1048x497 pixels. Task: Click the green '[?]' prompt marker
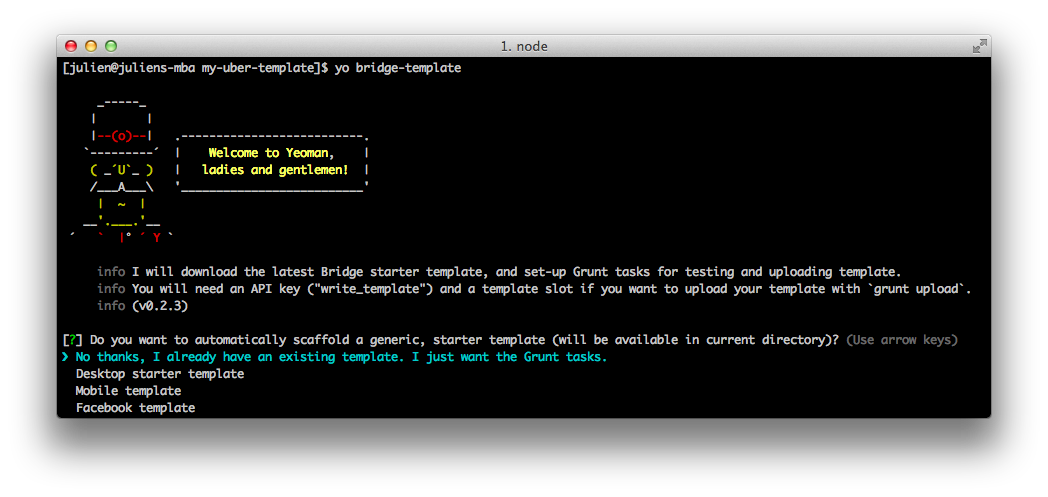pos(72,340)
